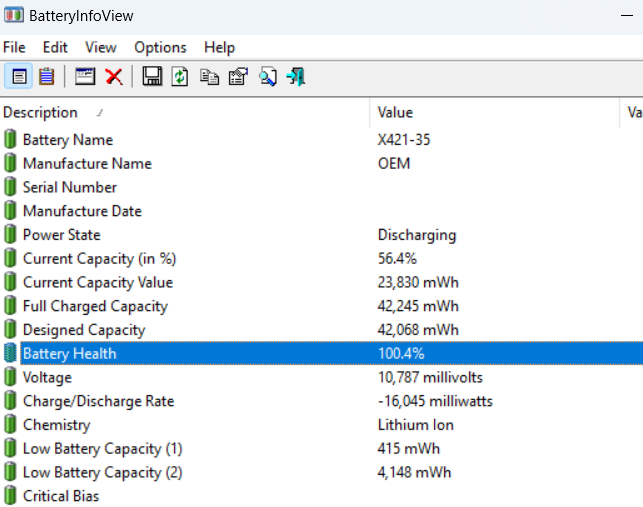The image size is (643, 507).
Task: Select the Battery Name row label
Action: pyautogui.click(x=68, y=140)
